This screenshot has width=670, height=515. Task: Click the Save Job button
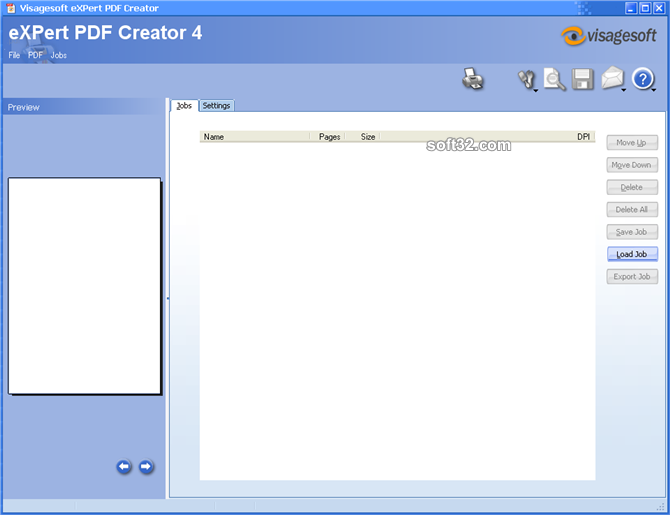[x=632, y=232]
